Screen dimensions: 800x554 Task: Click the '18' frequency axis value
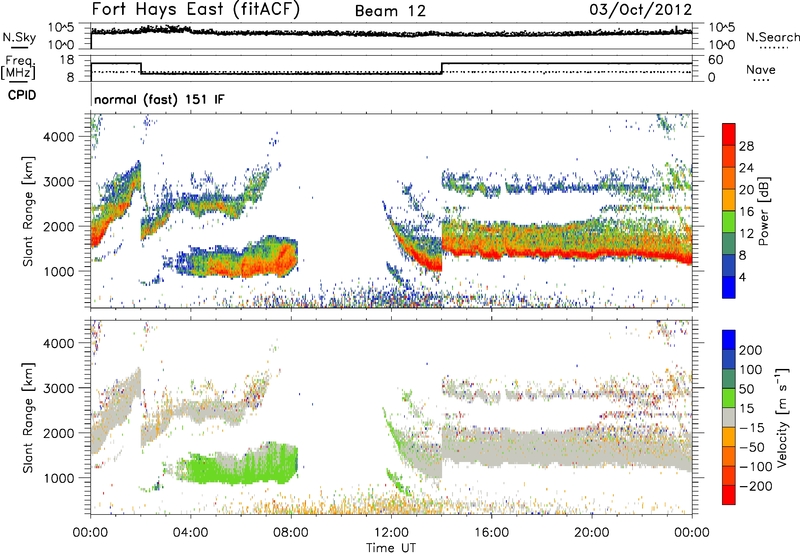[x=67, y=60]
